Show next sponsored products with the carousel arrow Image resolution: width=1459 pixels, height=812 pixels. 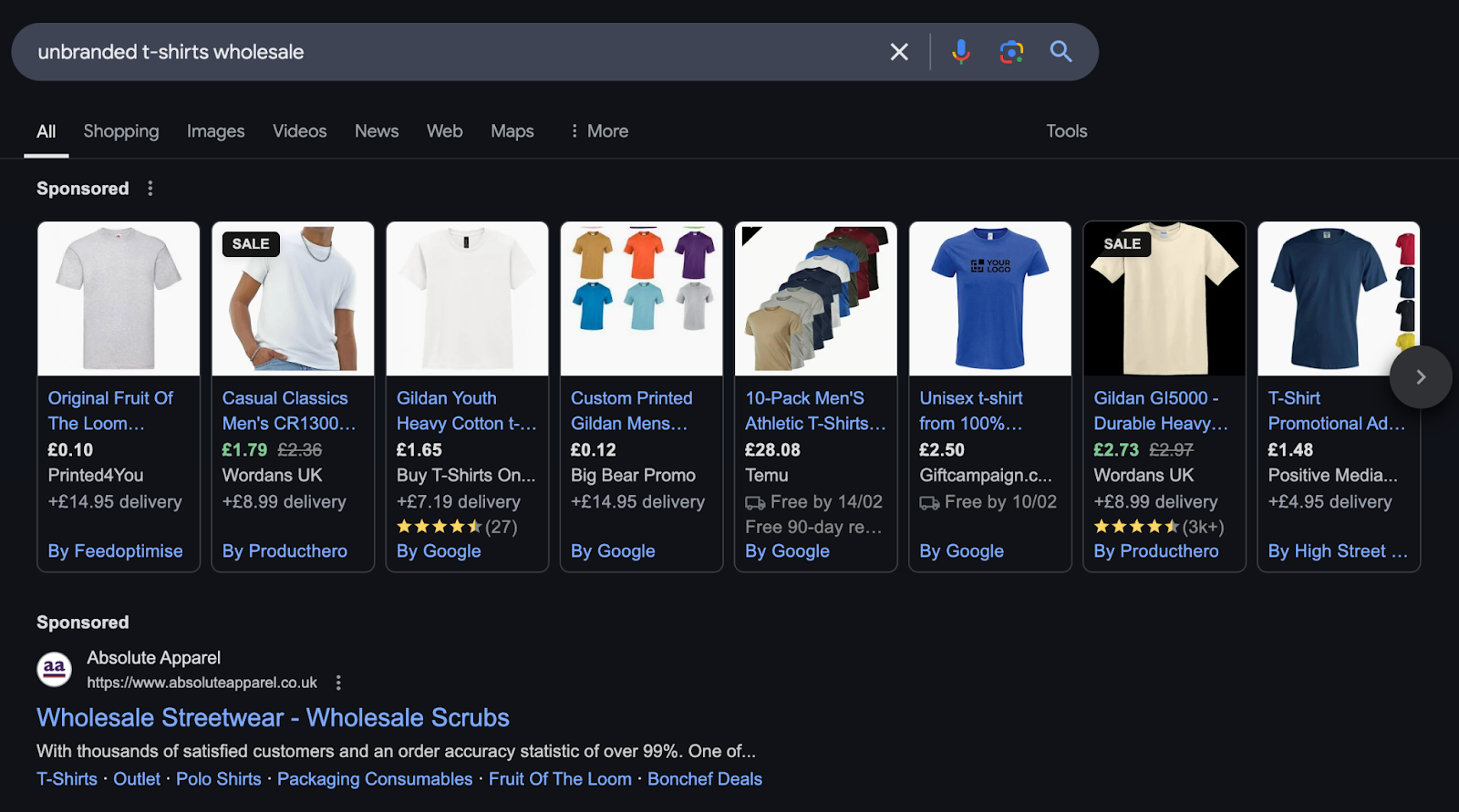[1421, 376]
